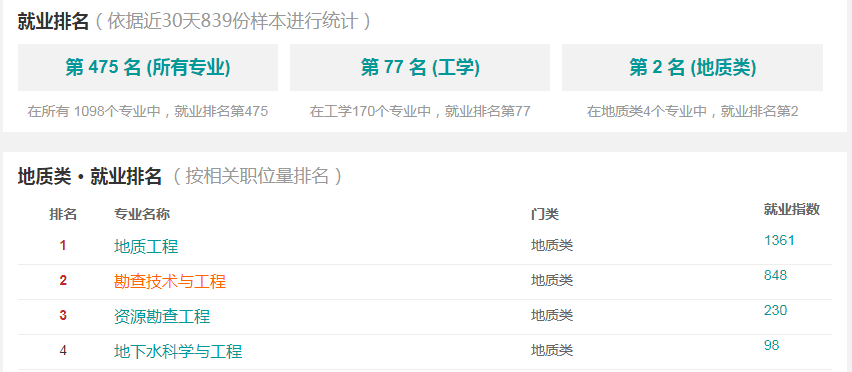Screen dimensions: 852x372
Task: Click the 专业名称 column header
Action: (x=142, y=214)
